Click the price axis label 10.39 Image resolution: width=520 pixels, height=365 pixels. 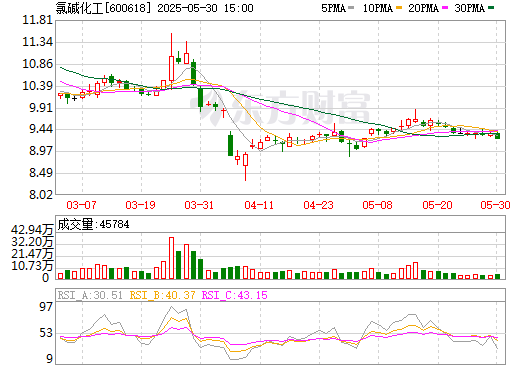pyautogui.click(x=38, y=86)
